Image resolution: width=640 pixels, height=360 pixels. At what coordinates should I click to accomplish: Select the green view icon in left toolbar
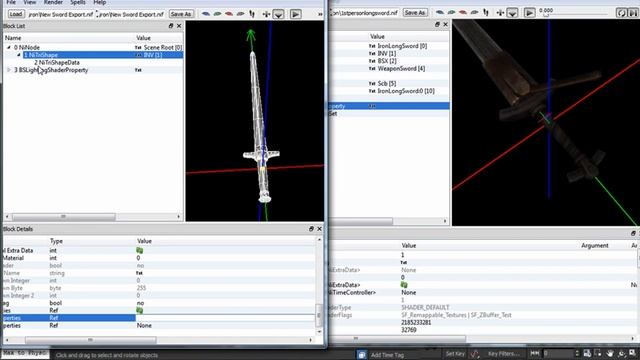pyautogui.click(x=218, y=14)
